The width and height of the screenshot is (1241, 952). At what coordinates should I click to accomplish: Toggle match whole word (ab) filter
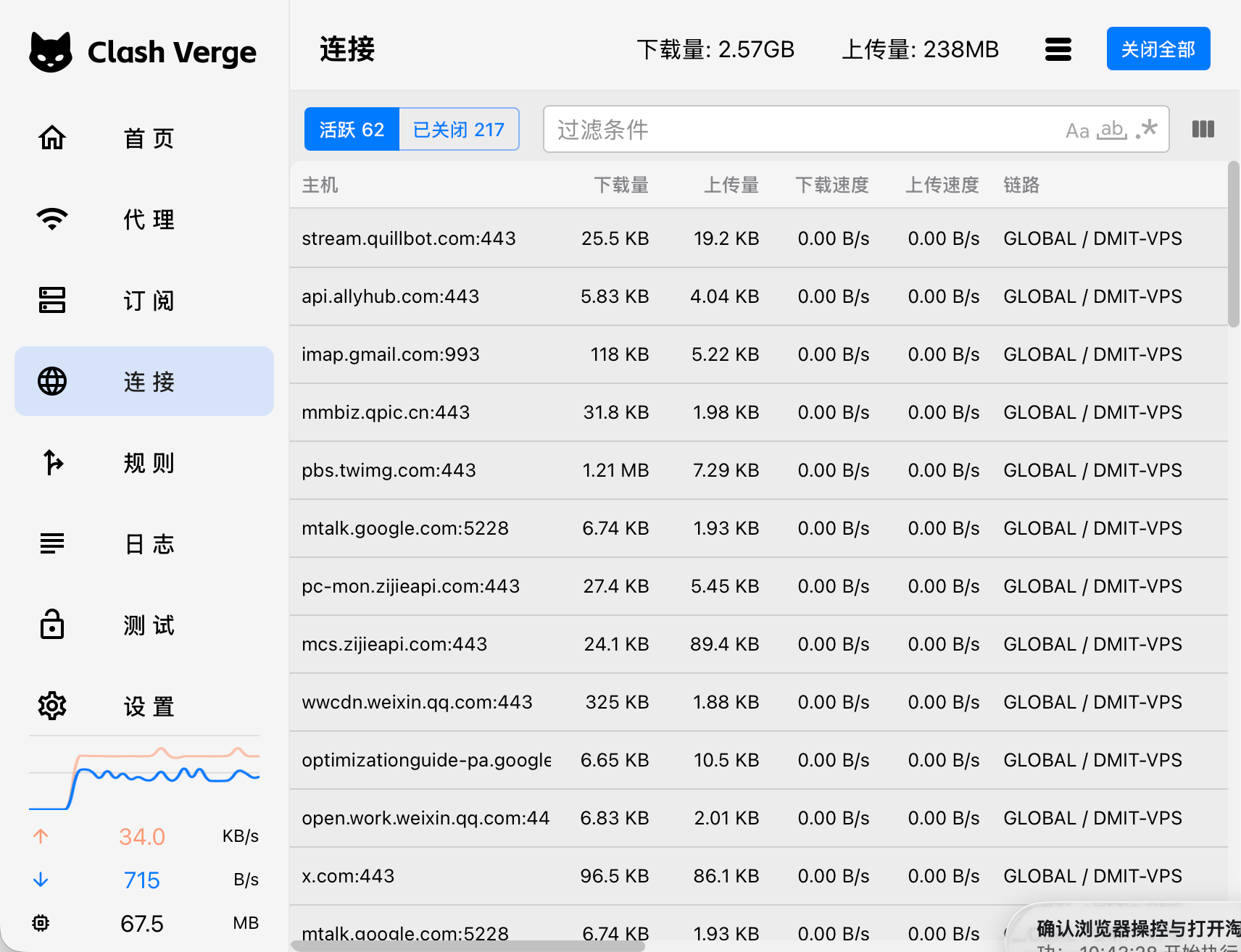pos(1112,130)
